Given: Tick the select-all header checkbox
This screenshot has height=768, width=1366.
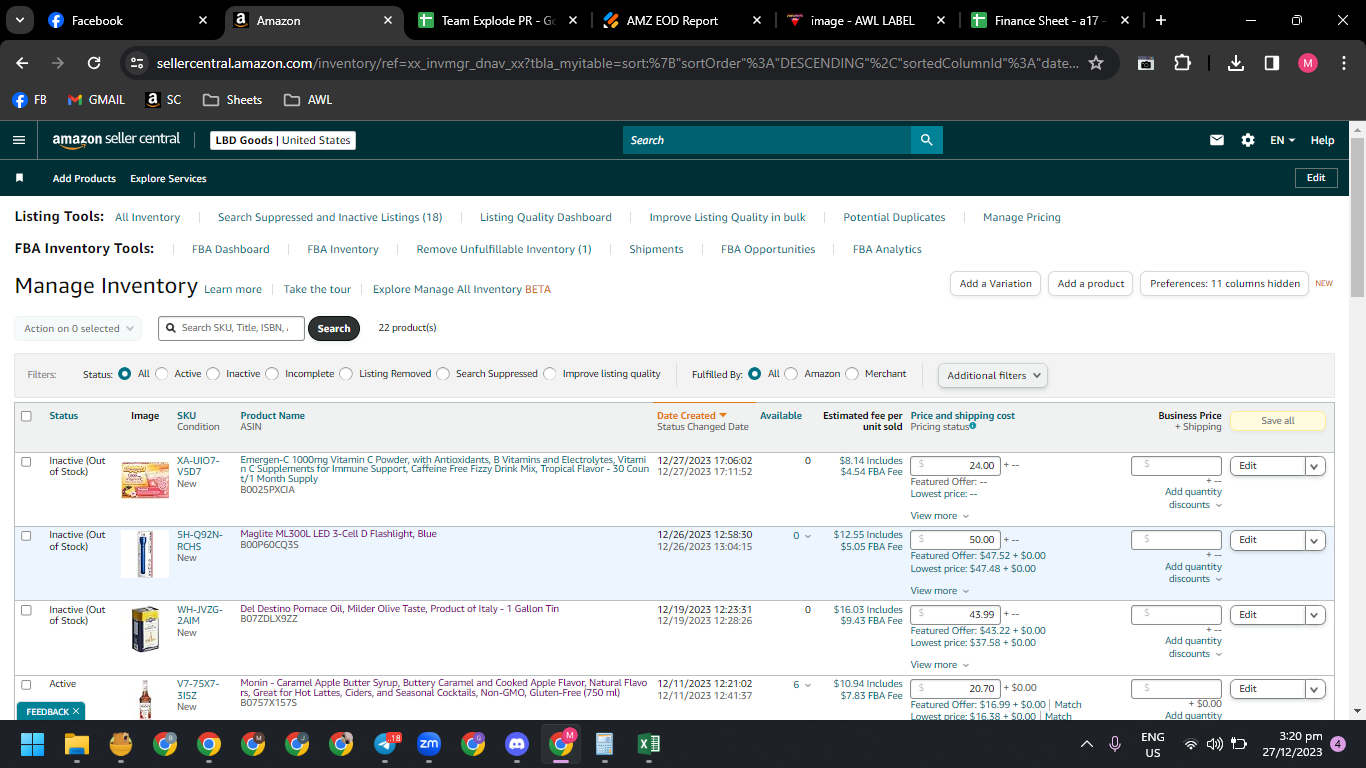Looking at the screenshot, I should 26,416.
